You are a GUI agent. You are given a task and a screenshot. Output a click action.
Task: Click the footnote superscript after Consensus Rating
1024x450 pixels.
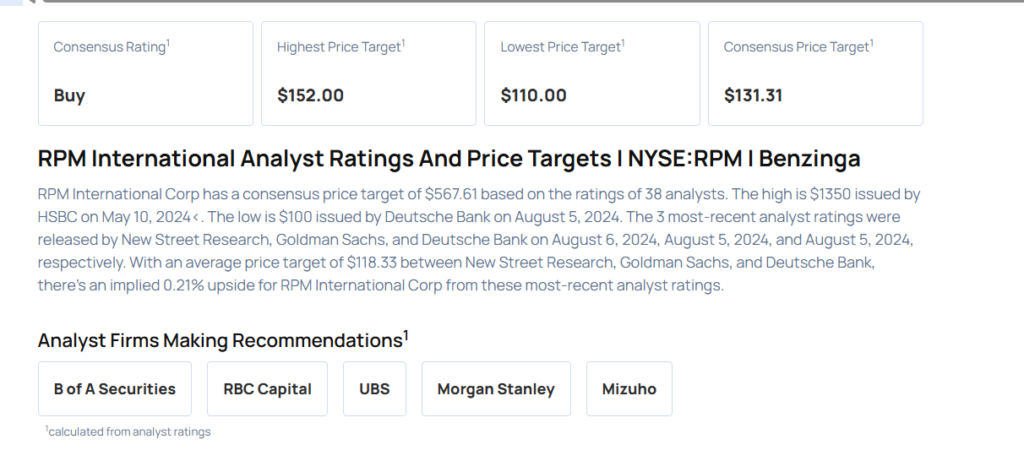pyautogui.click(x=168, y=43)
